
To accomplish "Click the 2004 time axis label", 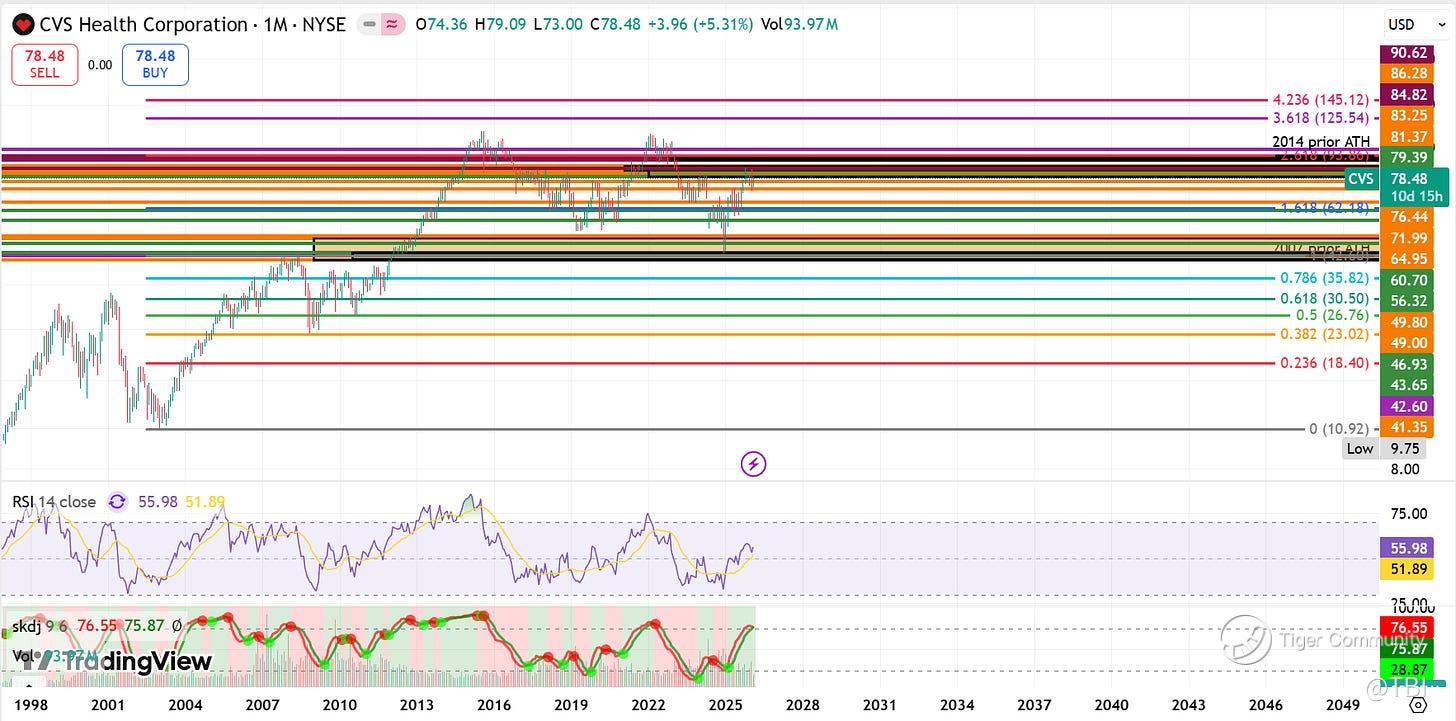I will click(185, 705).
